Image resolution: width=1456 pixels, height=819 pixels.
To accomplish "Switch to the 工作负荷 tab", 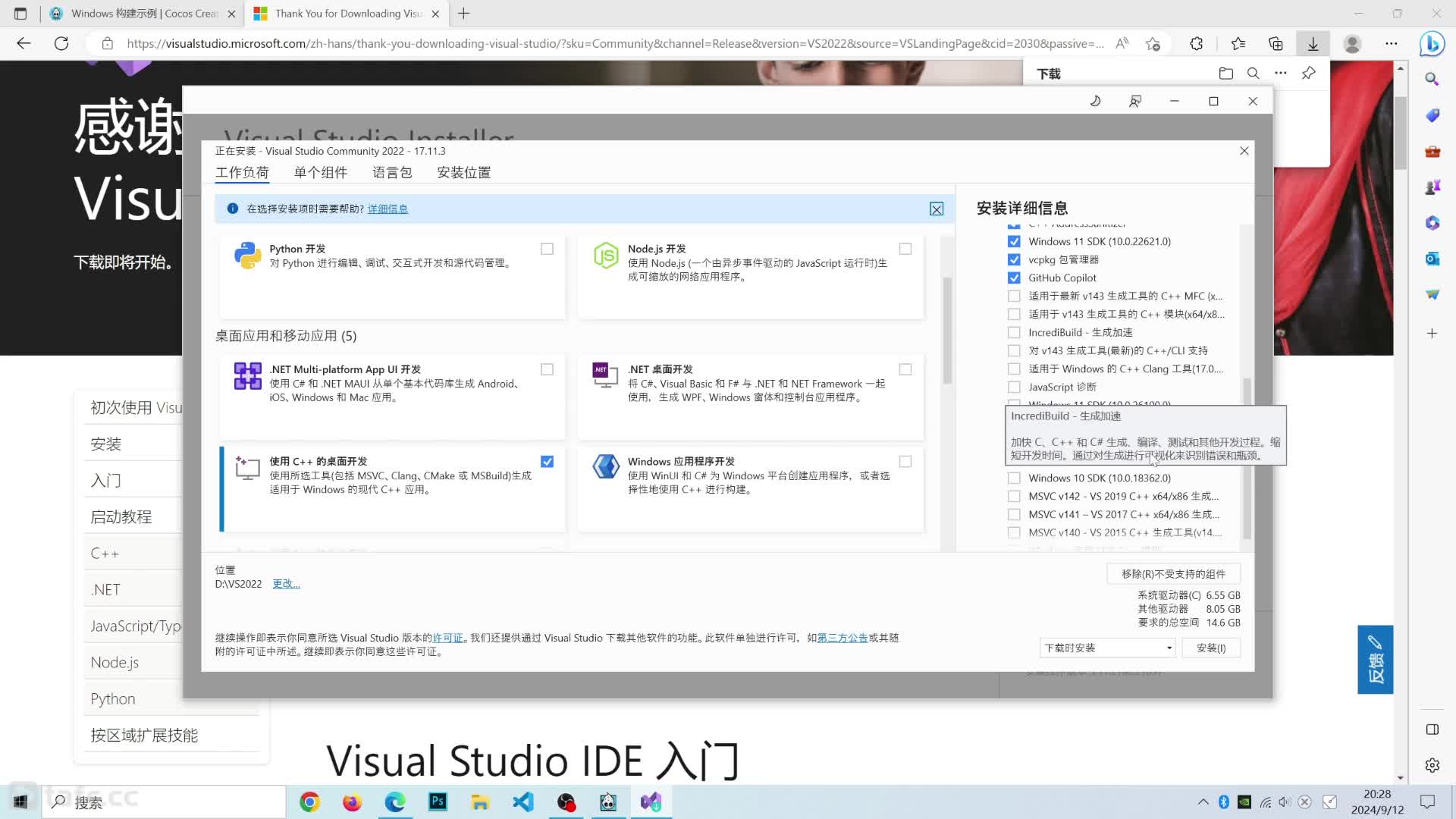I will click(x=242, y=173).
